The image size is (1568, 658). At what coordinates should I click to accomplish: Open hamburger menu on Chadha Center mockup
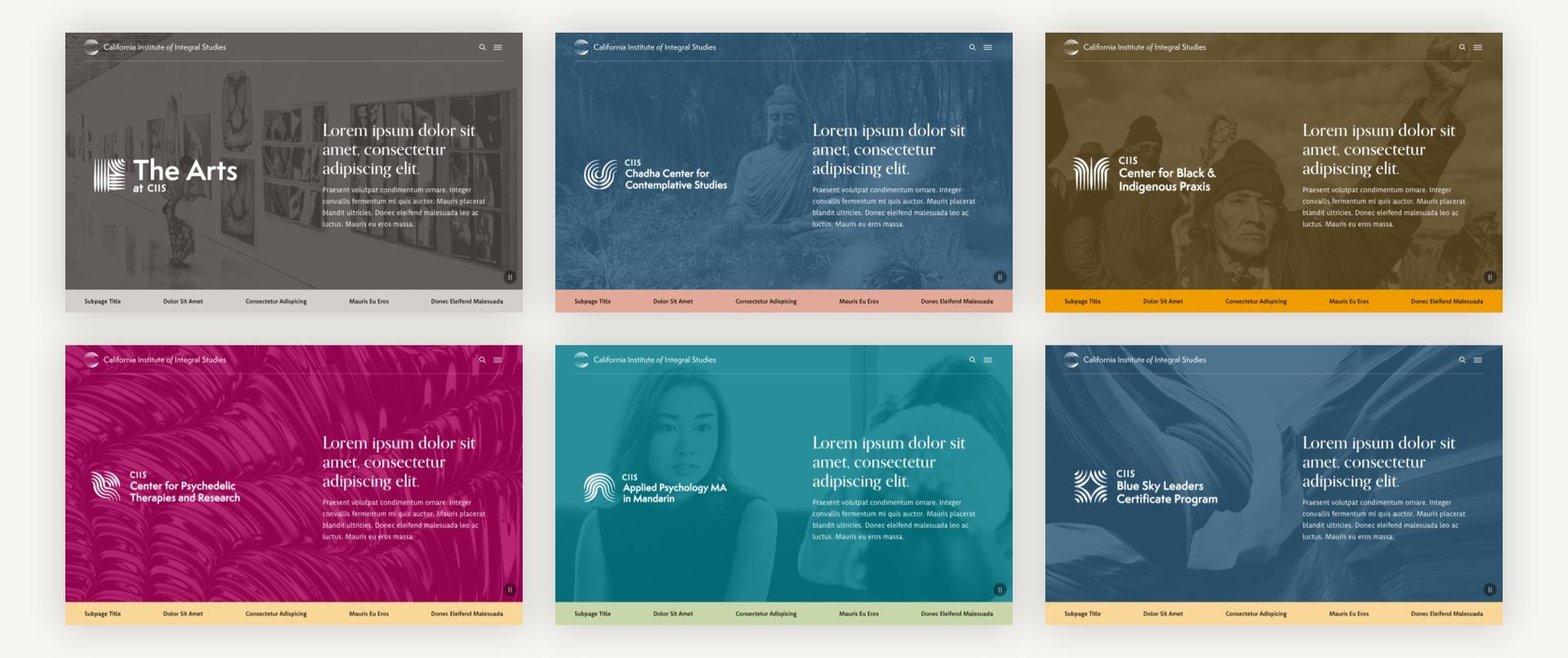[x=987, y=47]
